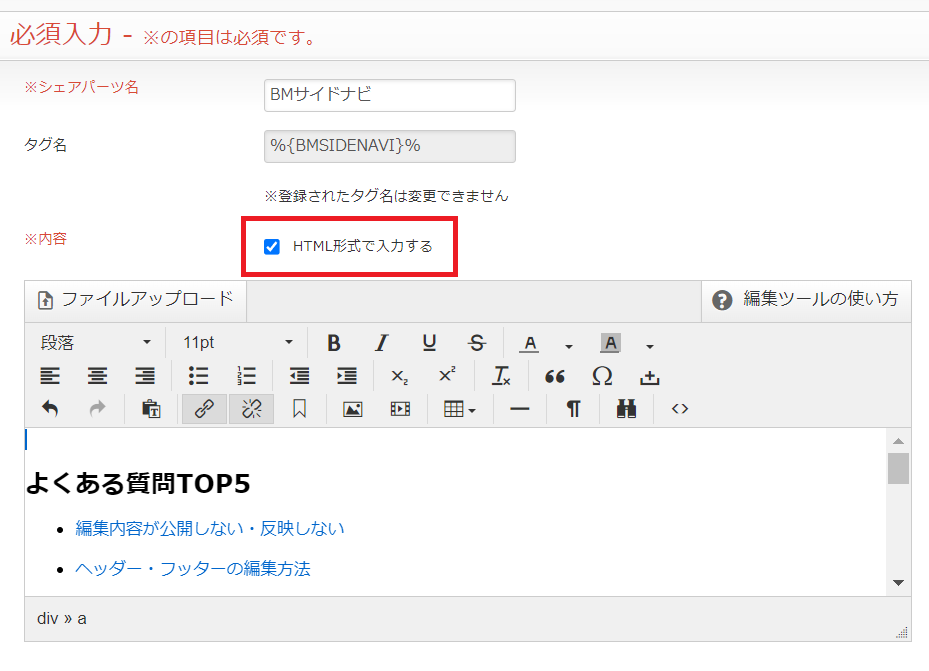This screenshot has width=929, height=671.
Task: Insert a special character (Omega)
Action: tap(602, 376)
